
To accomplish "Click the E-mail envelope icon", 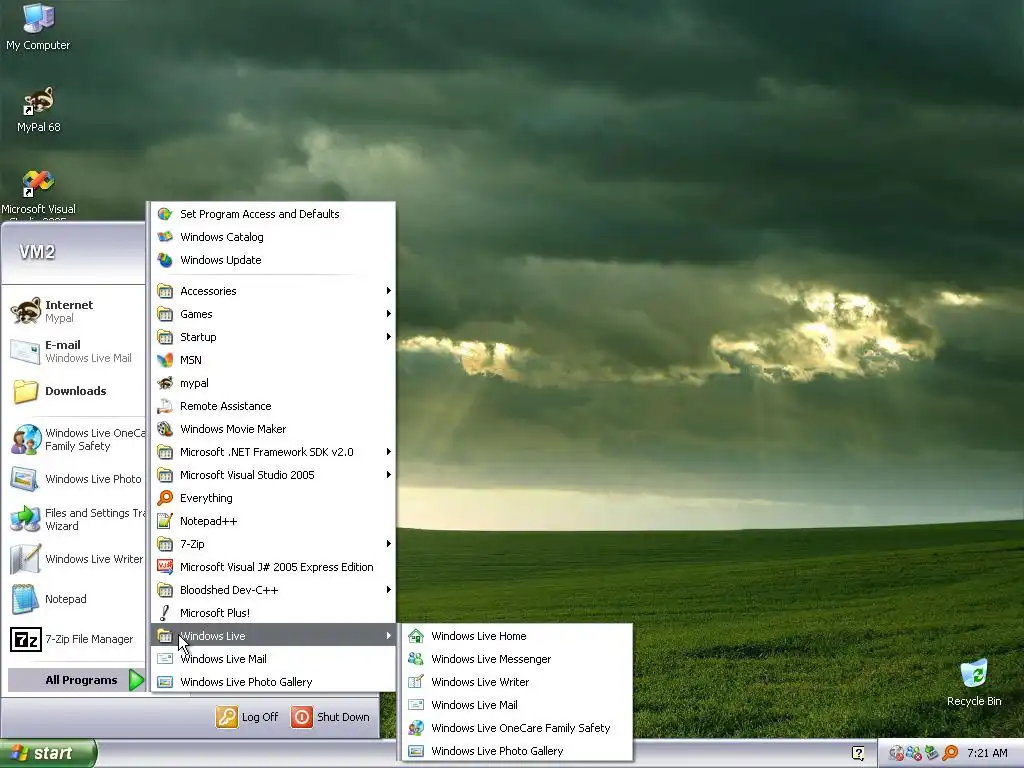I will point(25,351).
